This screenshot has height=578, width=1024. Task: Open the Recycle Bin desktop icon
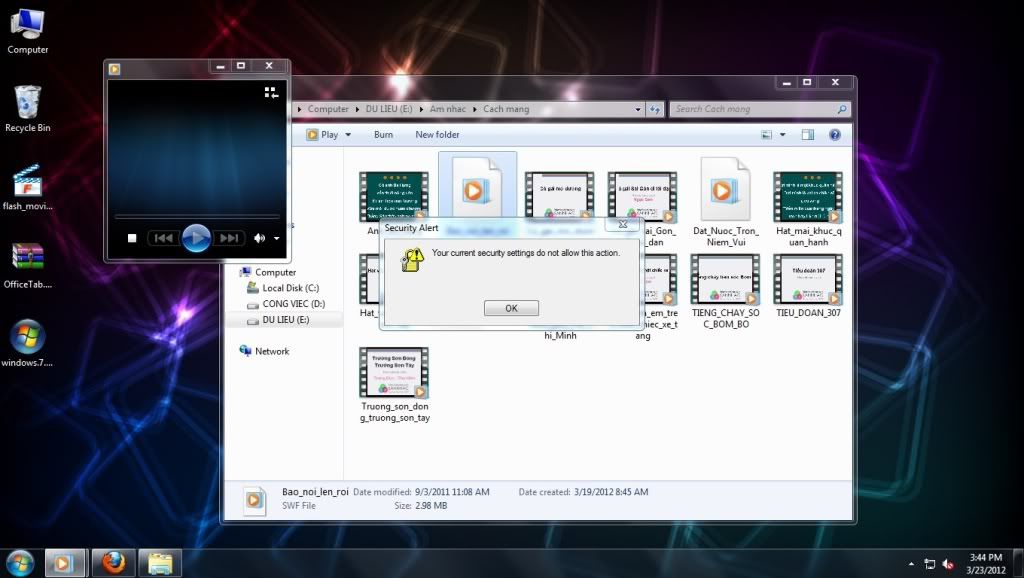point(27,109)
